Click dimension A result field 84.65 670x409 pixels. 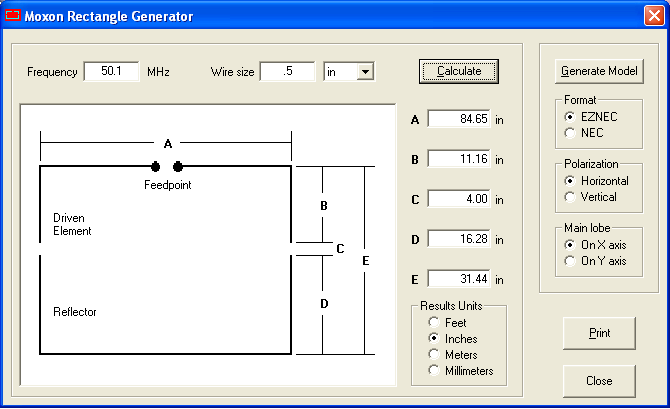coord(459,119)
